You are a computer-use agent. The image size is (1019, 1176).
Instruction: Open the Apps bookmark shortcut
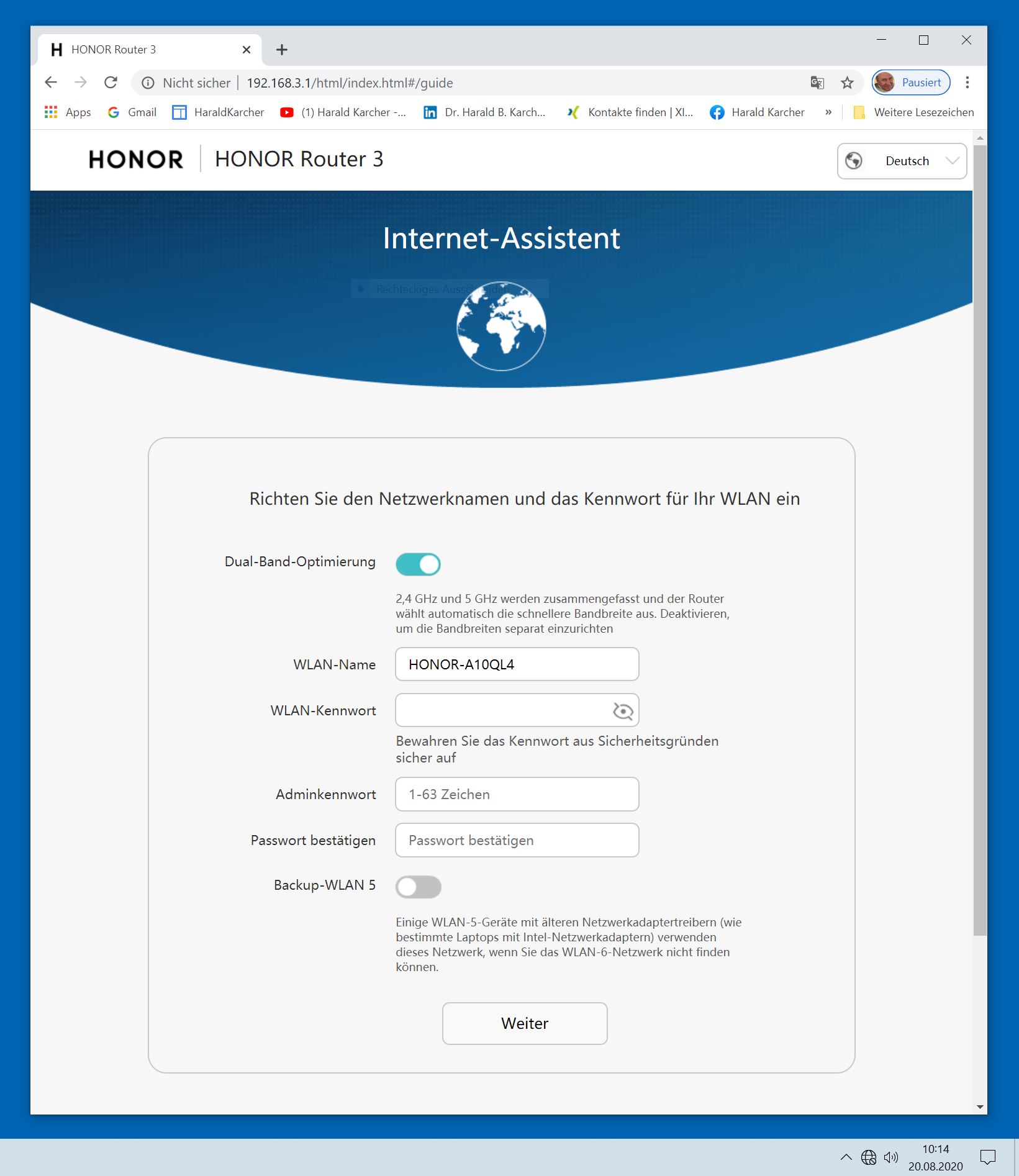click(68, 112)
